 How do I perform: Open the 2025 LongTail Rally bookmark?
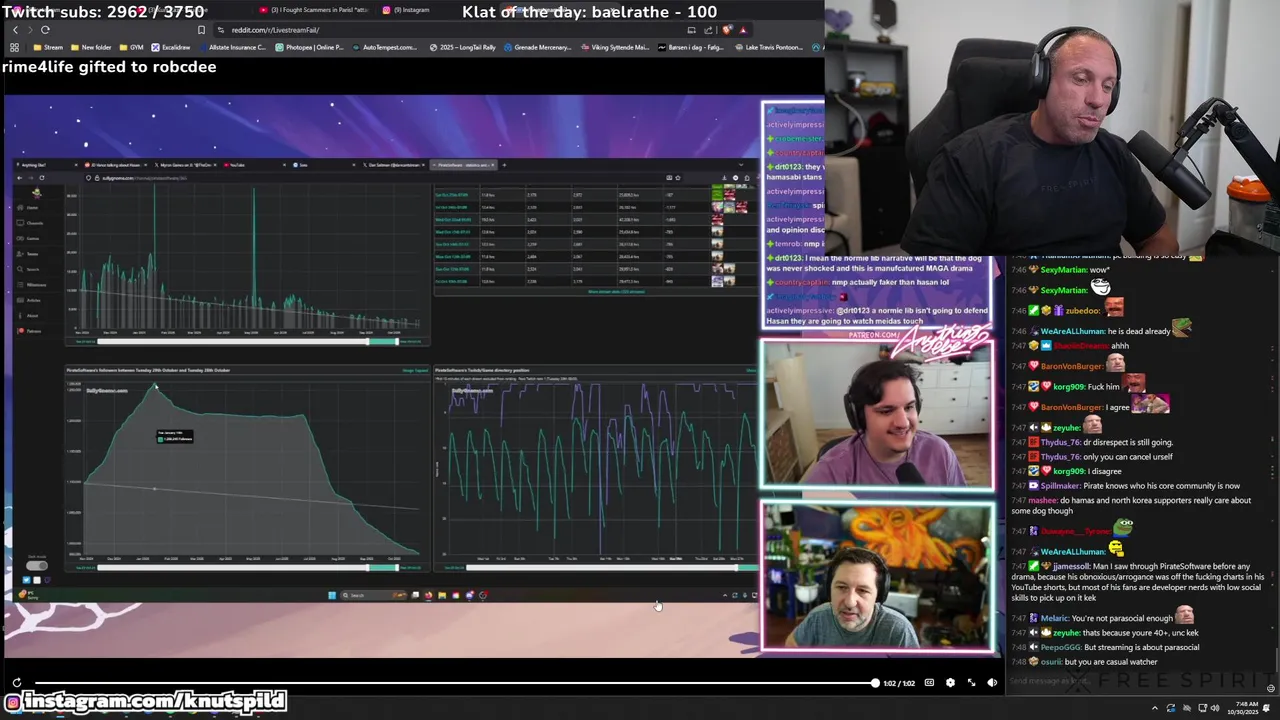pos(463,47)
